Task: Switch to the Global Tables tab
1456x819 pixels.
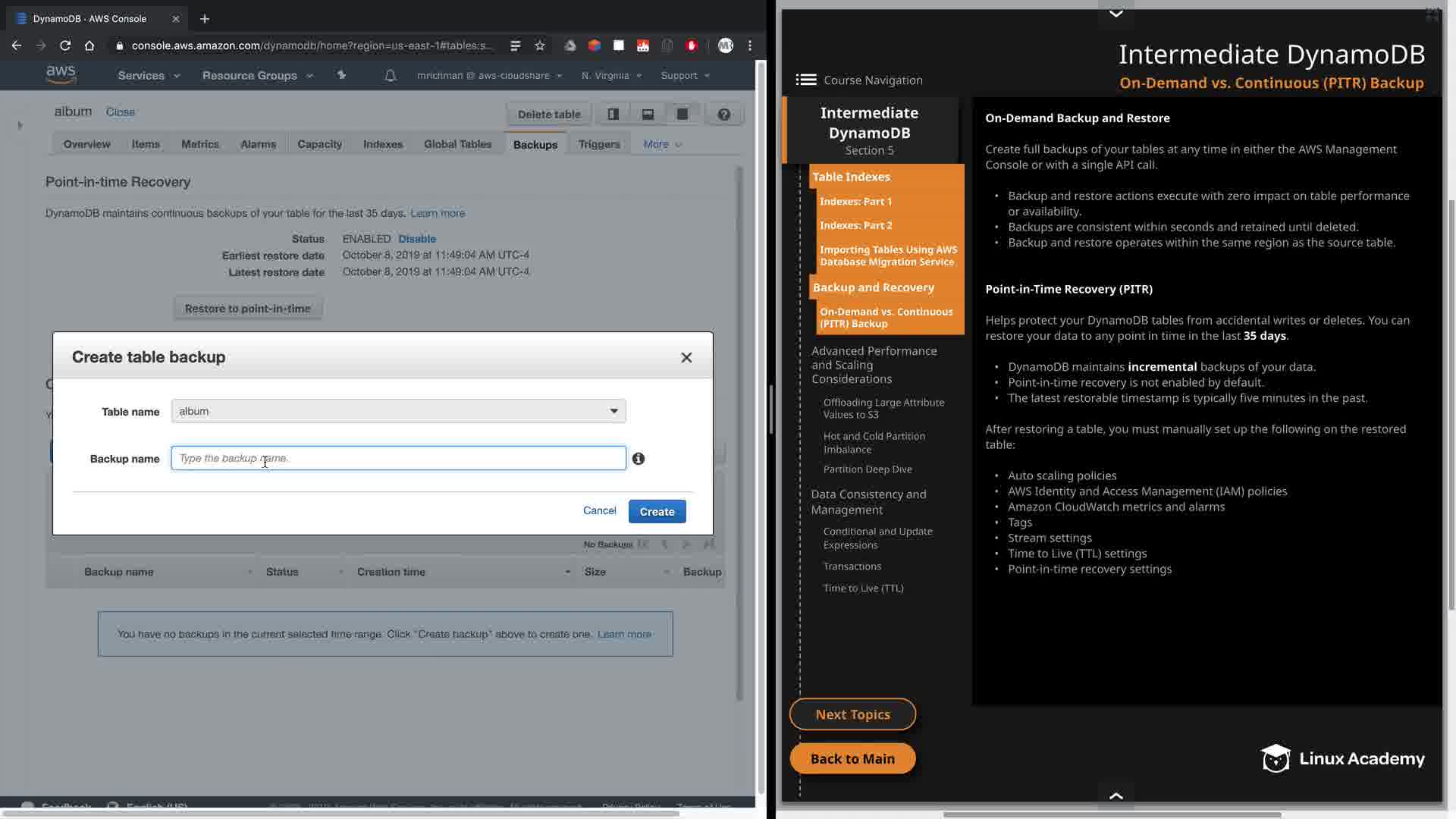Action: tap(457, 144)
